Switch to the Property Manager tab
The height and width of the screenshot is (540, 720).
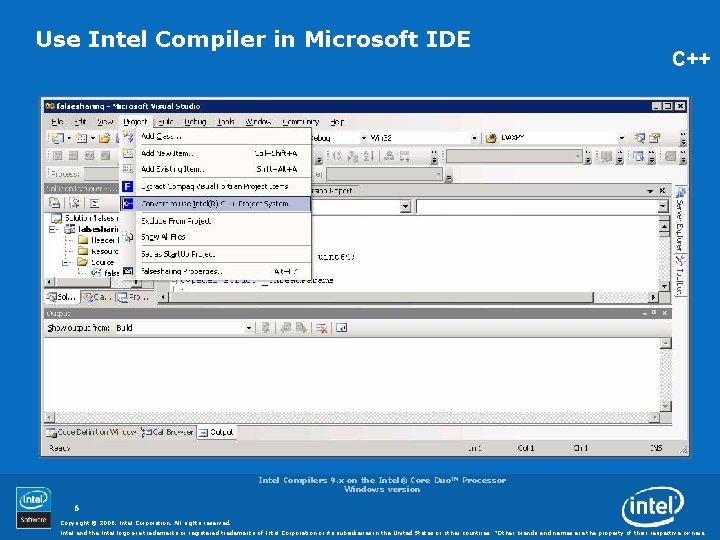click(x=133, y=297)
